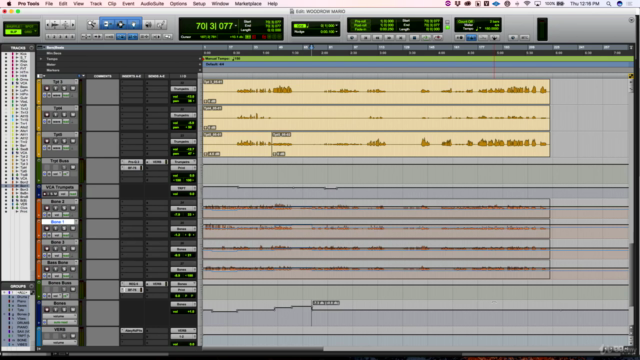640x360 pixels.
Task: Click Fast Forward in the transport
Action: click(389, 38)
